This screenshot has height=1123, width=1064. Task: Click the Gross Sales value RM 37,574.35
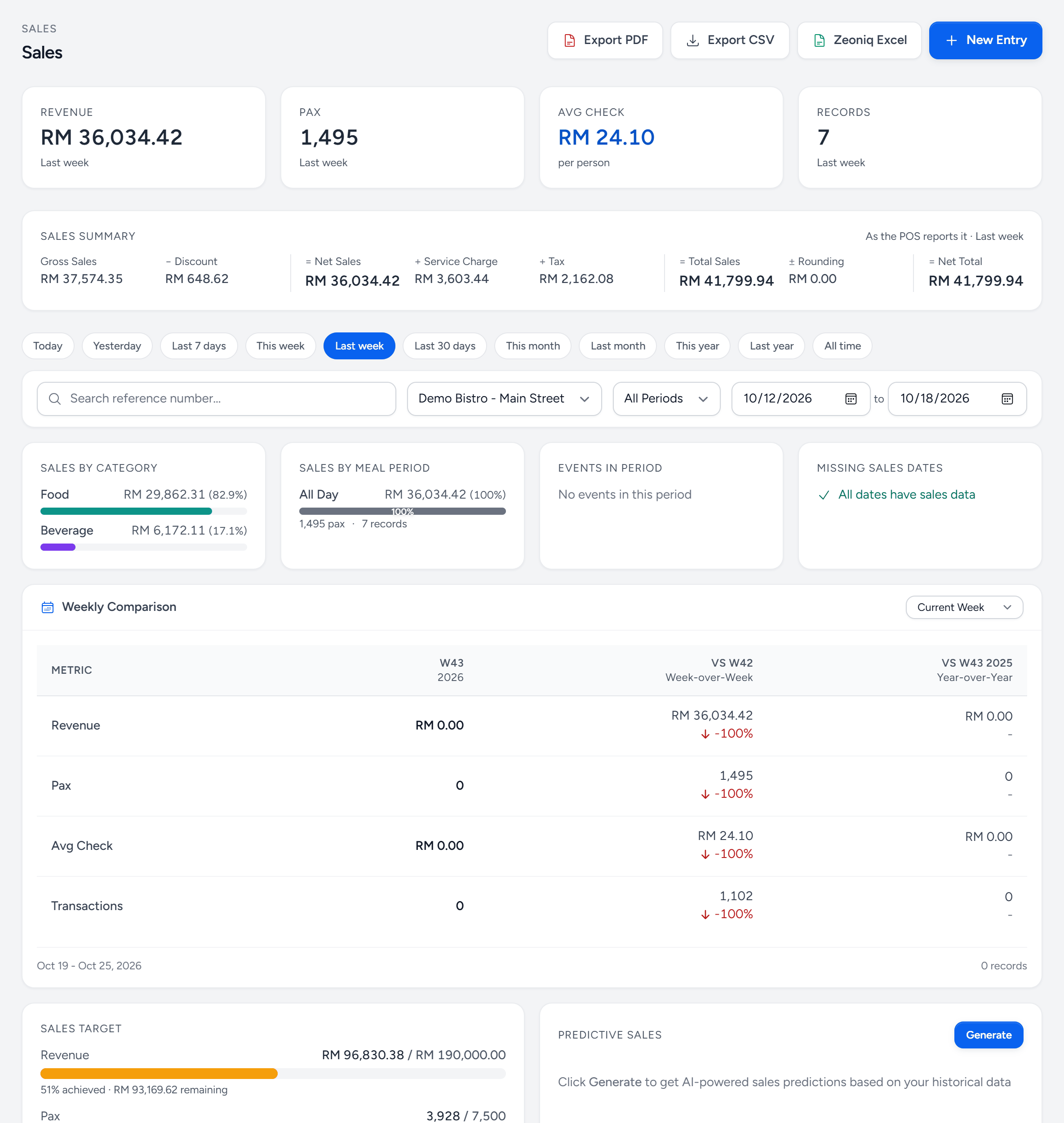(x=82, y=279)
